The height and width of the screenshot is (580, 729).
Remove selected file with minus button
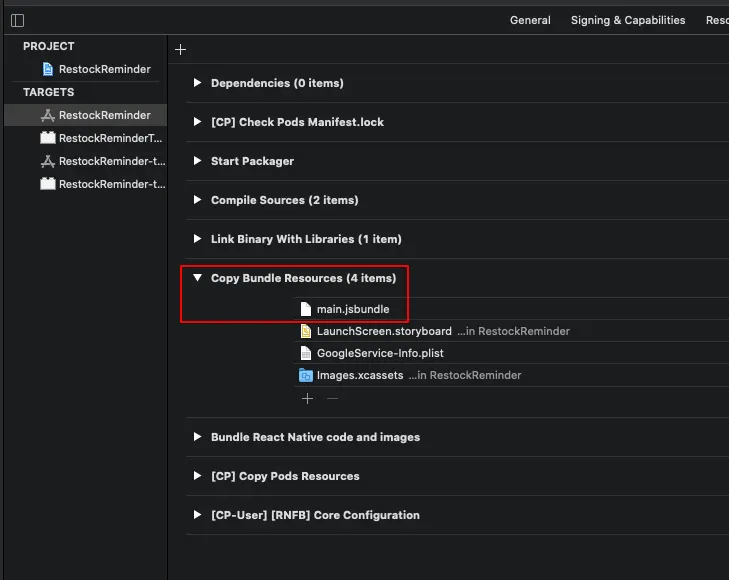(x=332, y=398)
